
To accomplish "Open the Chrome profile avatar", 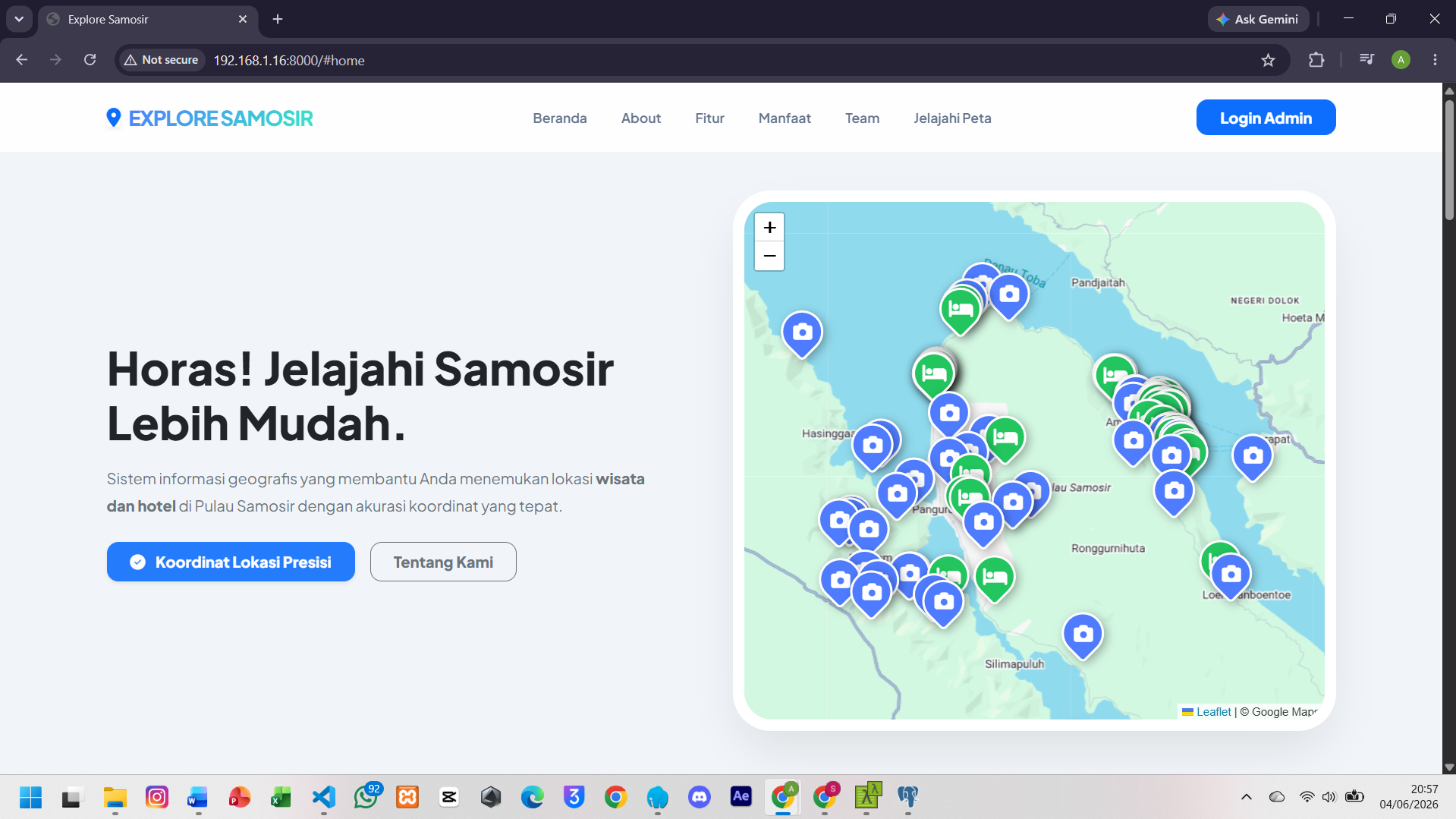I will [1401, 60].
